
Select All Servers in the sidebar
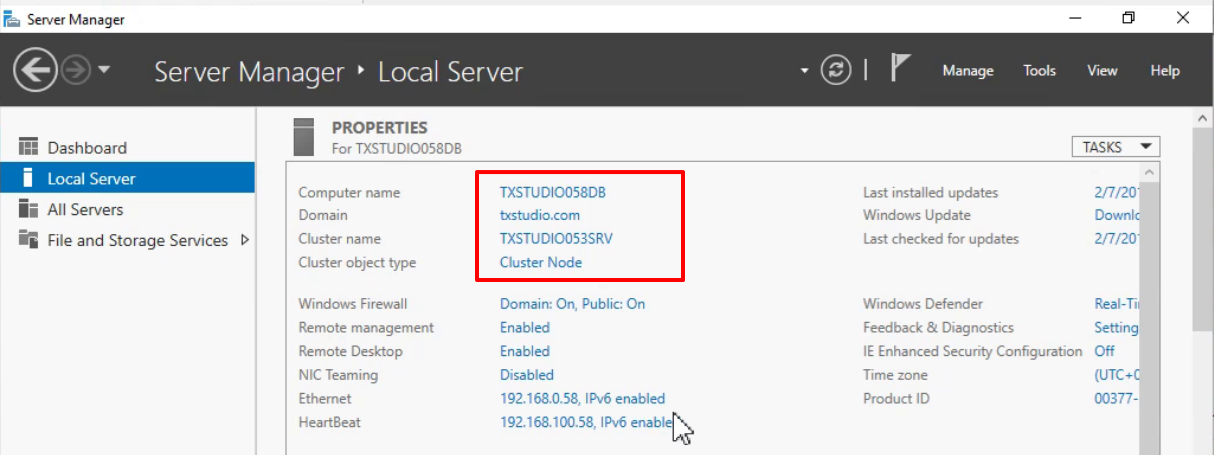click(x=127, y=209)
